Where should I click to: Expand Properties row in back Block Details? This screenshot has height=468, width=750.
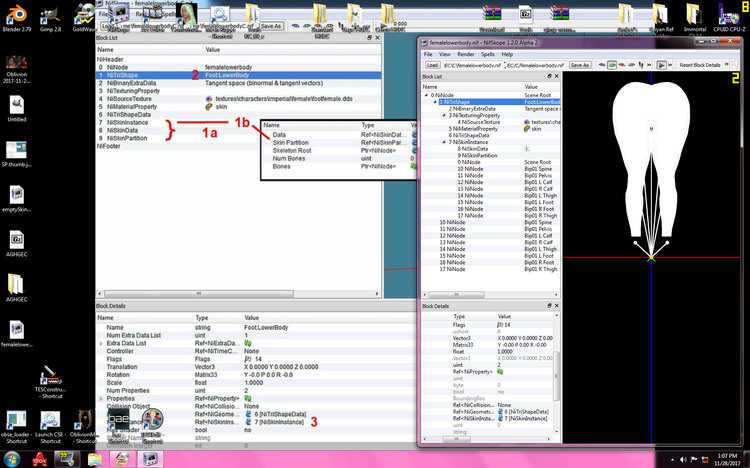click(x=100, y=398)
